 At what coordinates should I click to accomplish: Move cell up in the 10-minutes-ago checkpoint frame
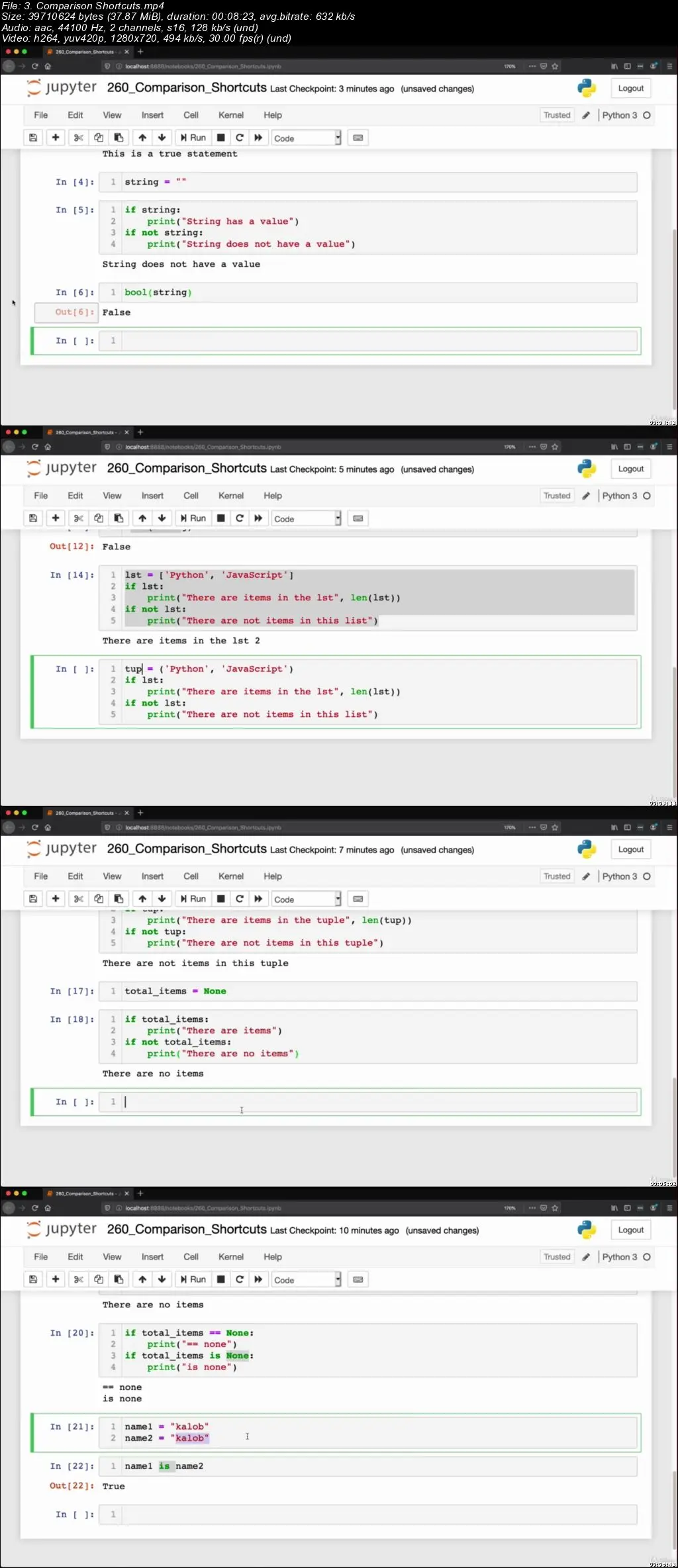142,1279
